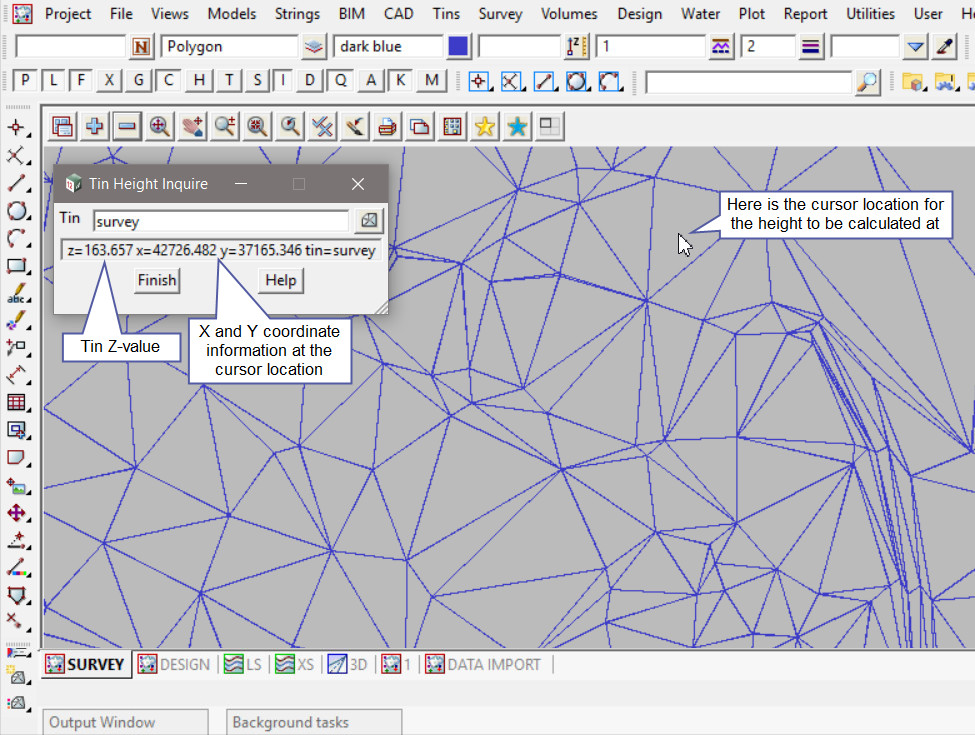Click the plus (add model) view icon
This screenshot has width=975, height=735.
(x=94, y=126)
